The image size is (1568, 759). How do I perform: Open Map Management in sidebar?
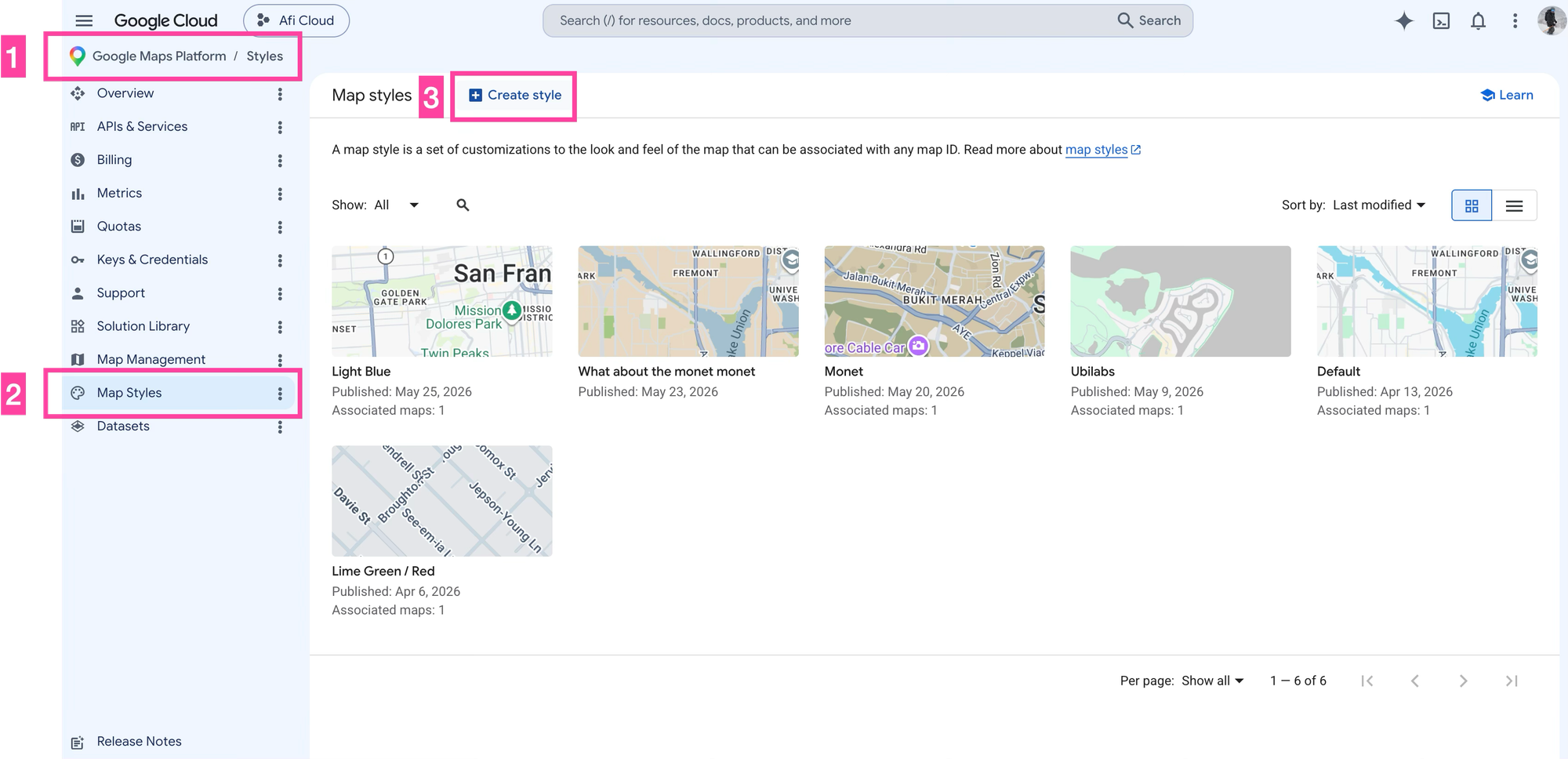coord(151,359)
